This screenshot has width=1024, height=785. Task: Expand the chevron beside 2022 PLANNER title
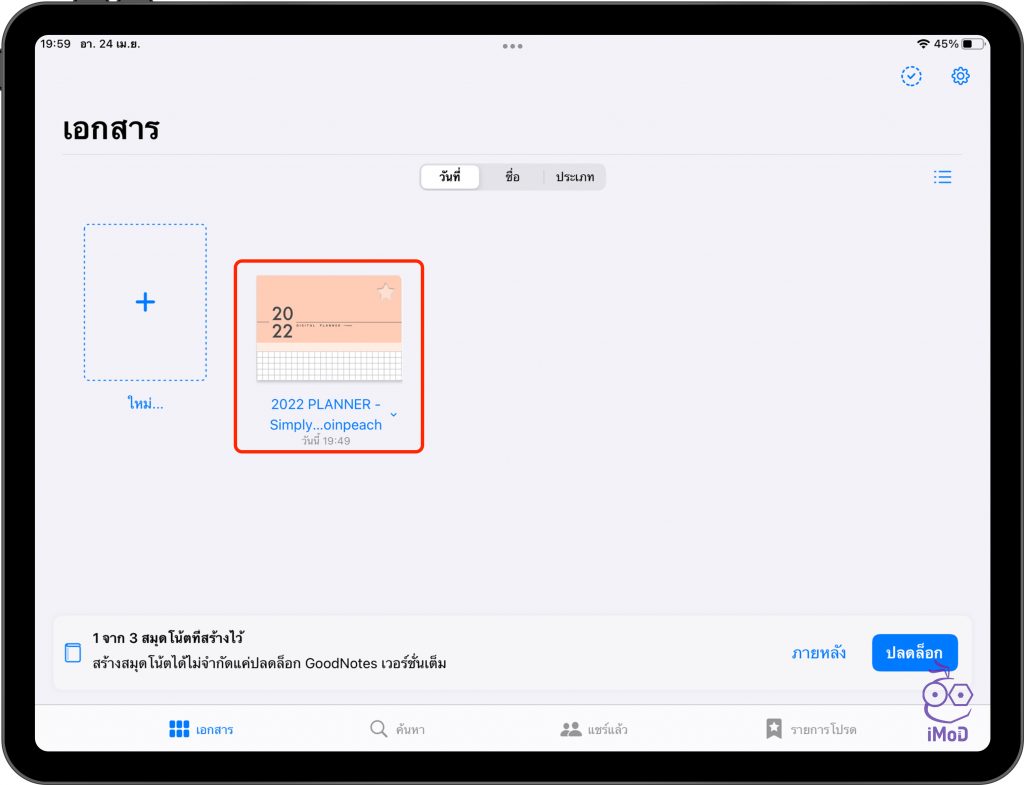393,414
